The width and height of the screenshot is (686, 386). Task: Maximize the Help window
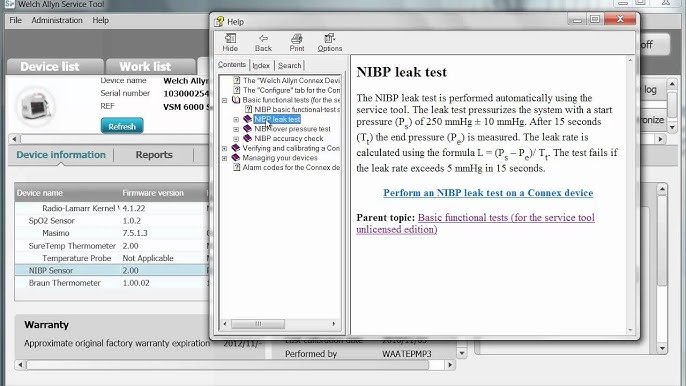pos(595,19)
